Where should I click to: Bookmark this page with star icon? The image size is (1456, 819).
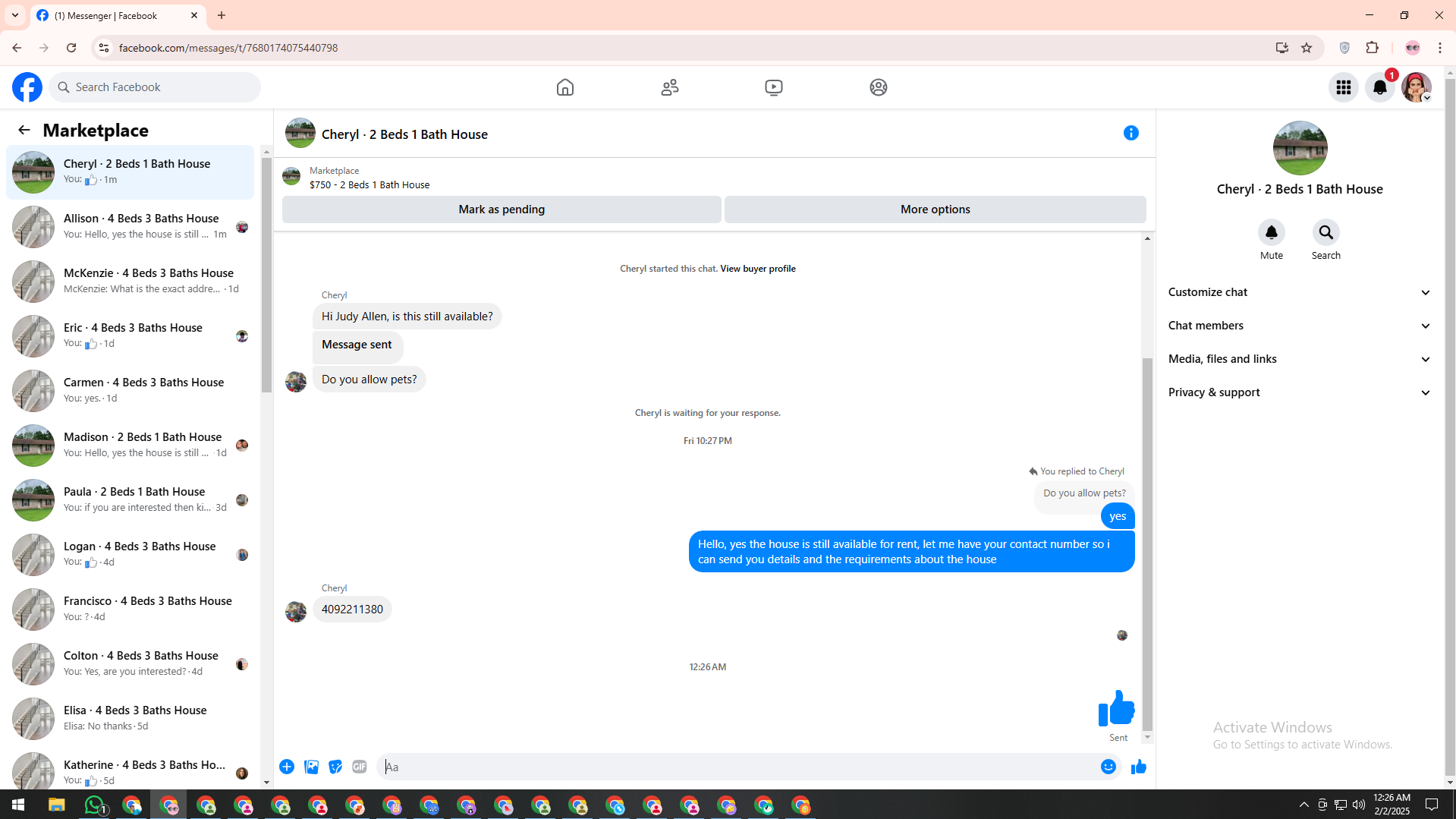coord(1307,48)
